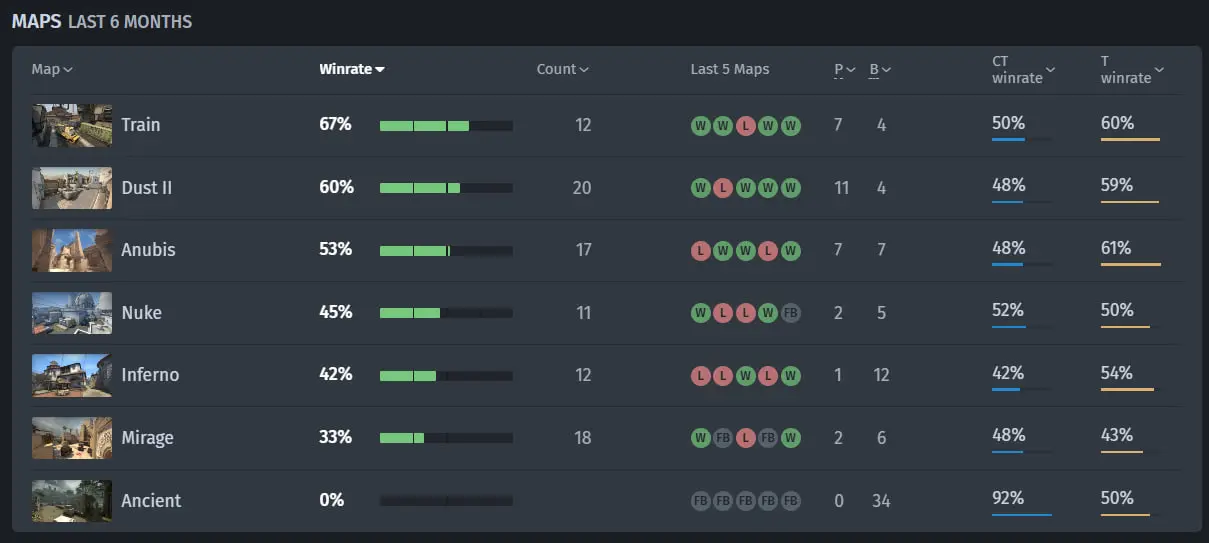
Task: Open the Inferno map link
Action: point(150,375)
